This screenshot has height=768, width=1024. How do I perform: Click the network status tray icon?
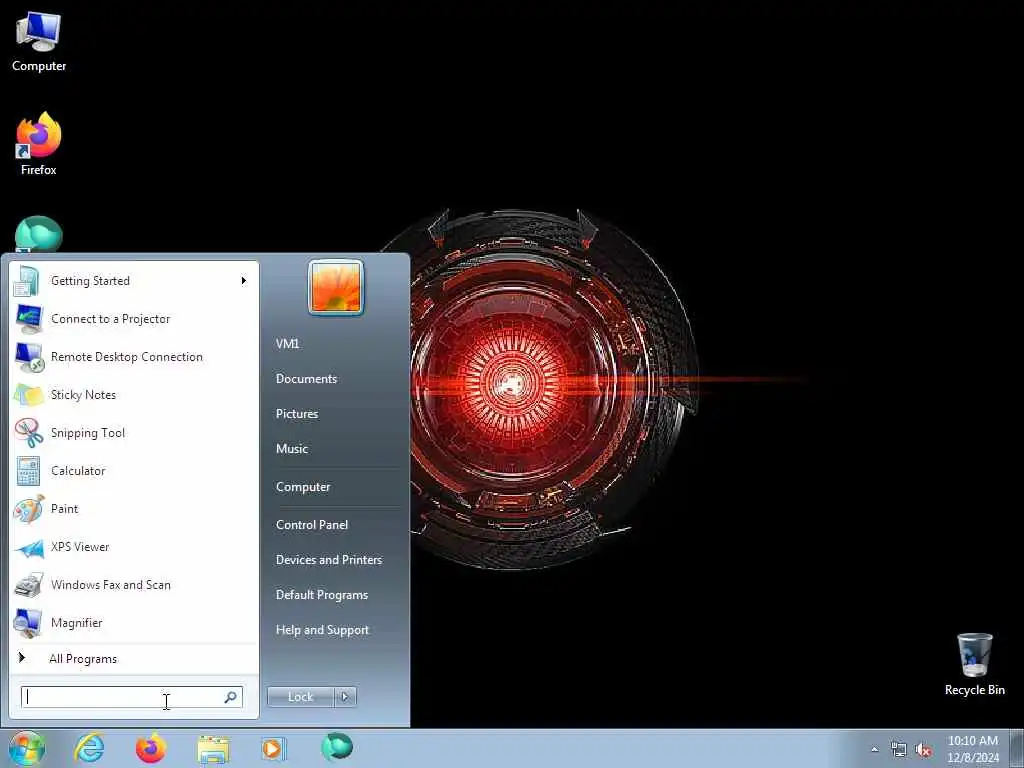(x=899, y=750)
